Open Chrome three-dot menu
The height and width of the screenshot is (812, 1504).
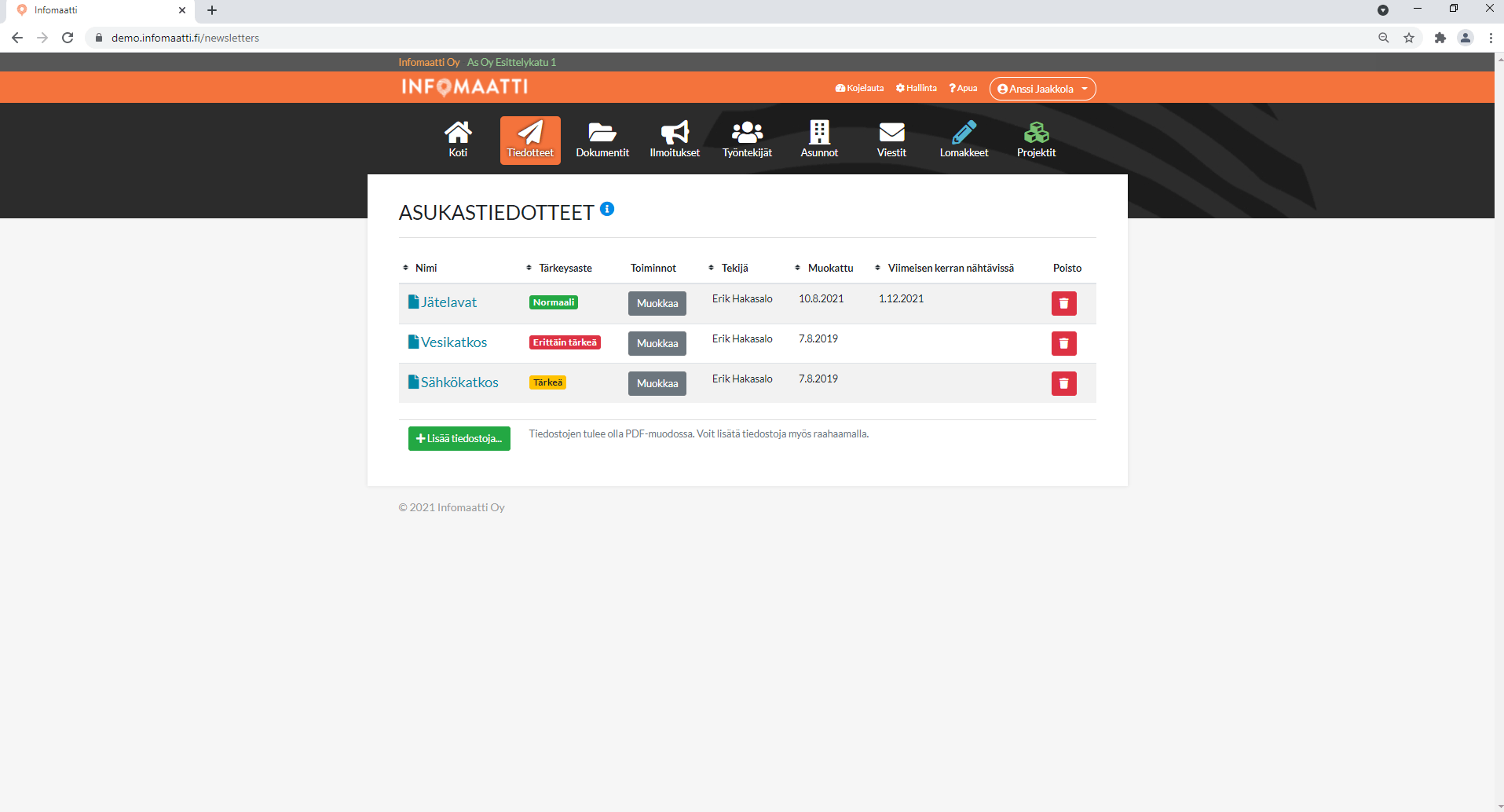pos(1491,38)
